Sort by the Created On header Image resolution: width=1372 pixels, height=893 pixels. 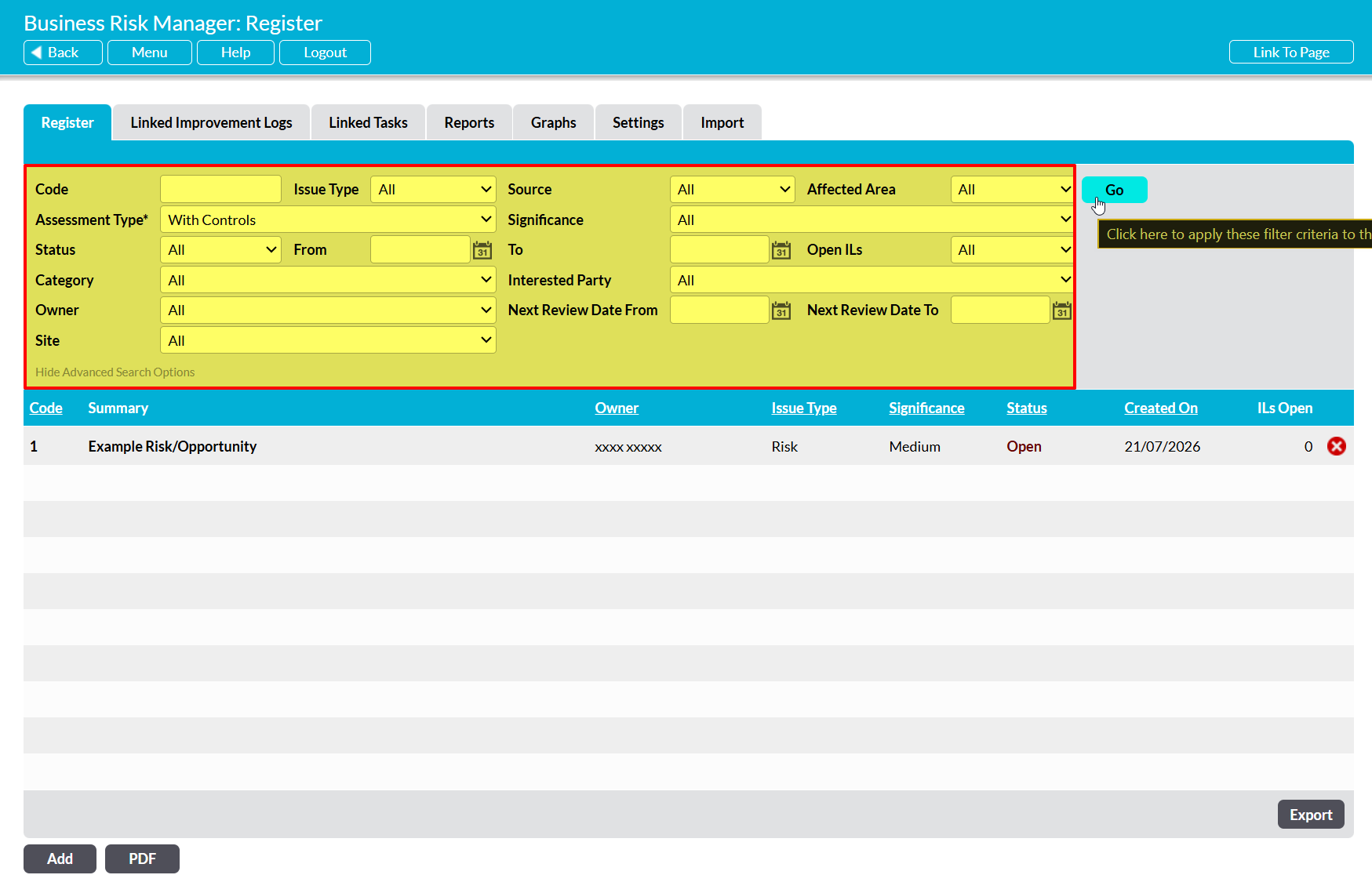pos(1160,408)
